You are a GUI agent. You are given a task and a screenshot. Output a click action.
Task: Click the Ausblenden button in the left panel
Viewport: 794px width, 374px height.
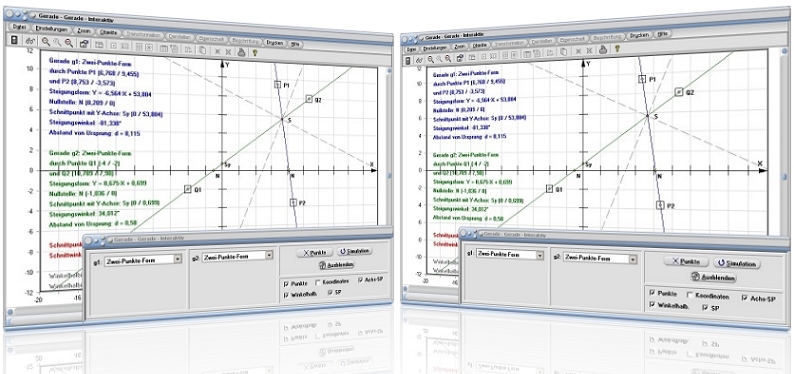[x=336, y=264]
